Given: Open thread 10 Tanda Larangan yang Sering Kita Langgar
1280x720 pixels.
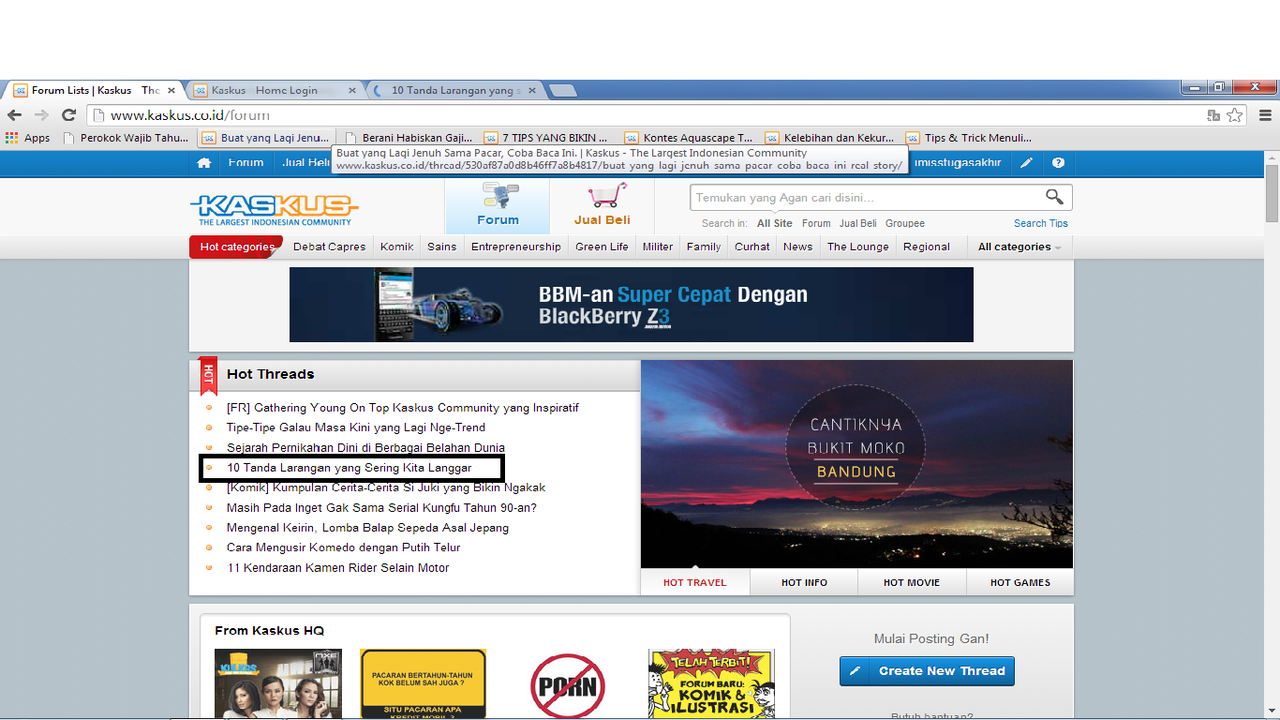Looking at the screenshot, I should coord(349,467).
